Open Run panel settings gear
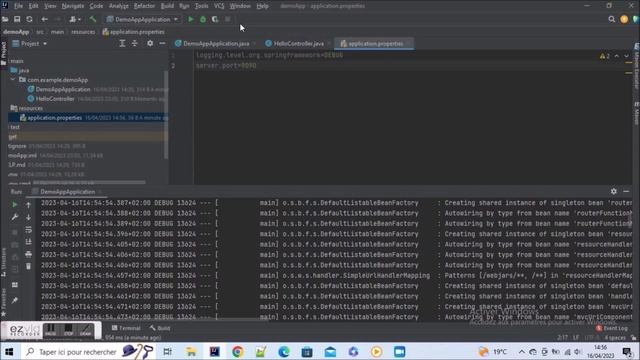 pos(613,191)
